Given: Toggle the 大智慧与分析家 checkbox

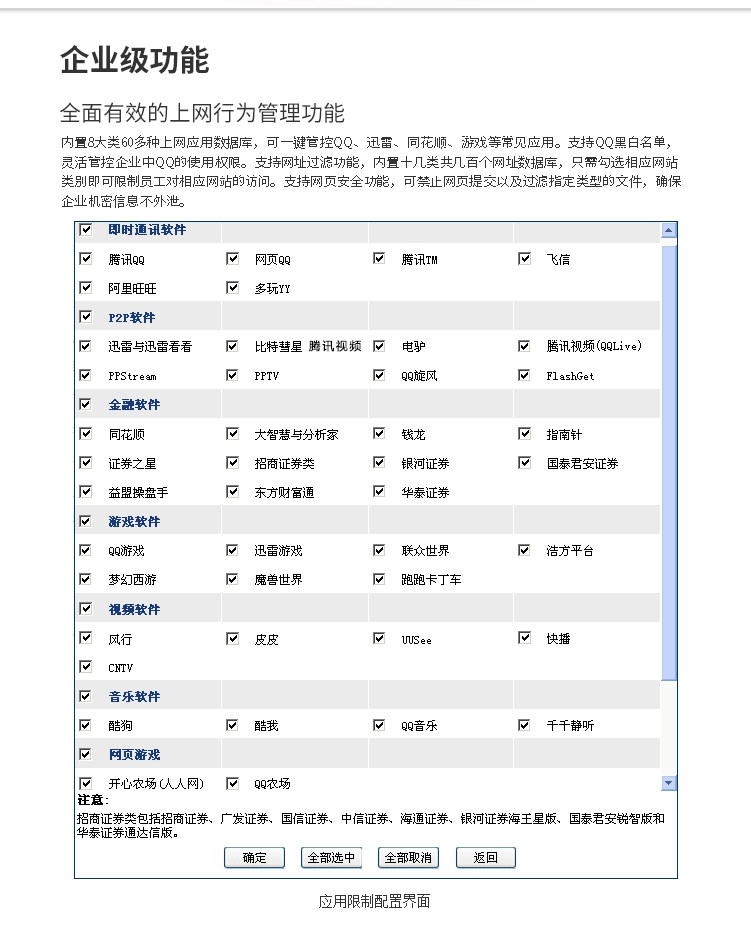Looking at the screenshot, I should 232,433.
